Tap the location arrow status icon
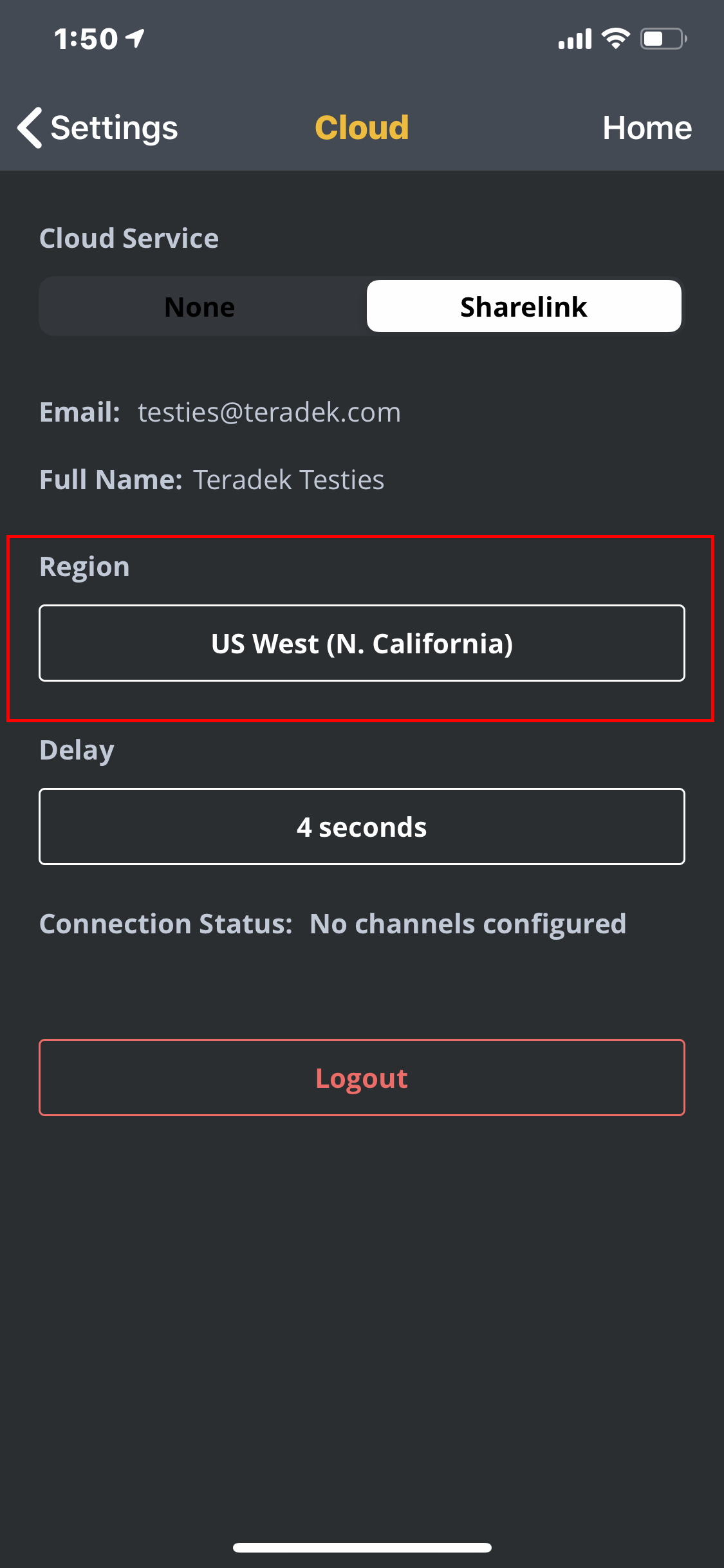 tap(136, 39)
